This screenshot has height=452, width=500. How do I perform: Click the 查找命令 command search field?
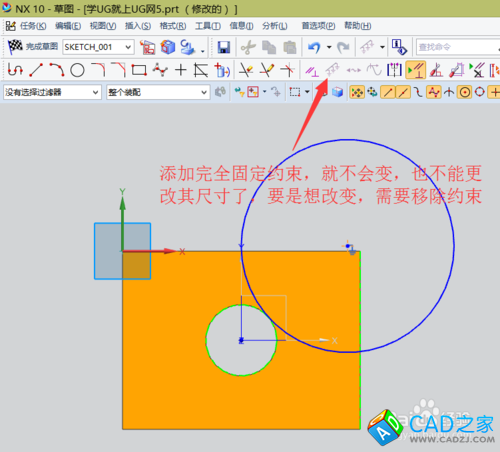coord(457,47)
